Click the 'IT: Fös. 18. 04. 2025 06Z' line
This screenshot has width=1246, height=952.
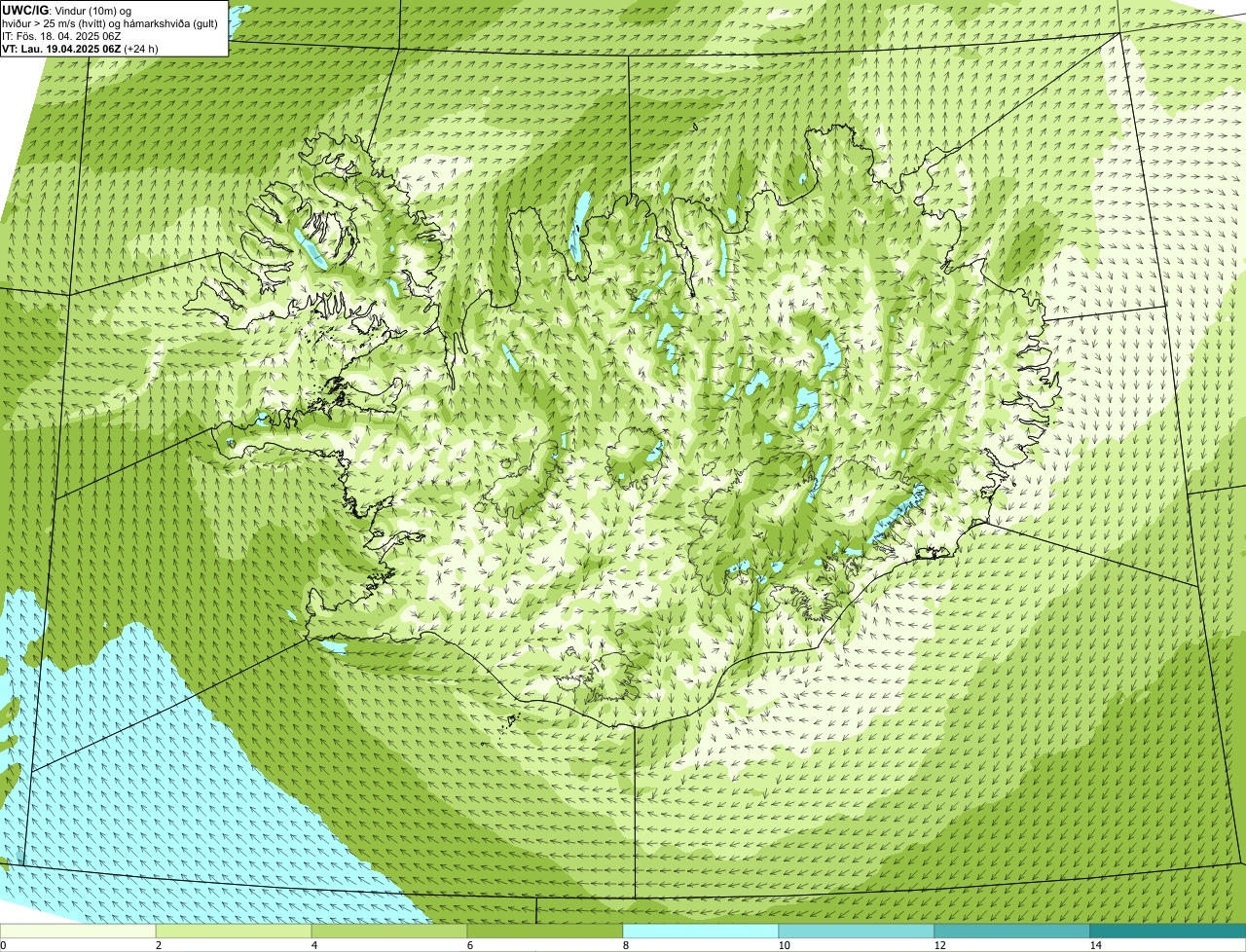[x=61, y=36]
